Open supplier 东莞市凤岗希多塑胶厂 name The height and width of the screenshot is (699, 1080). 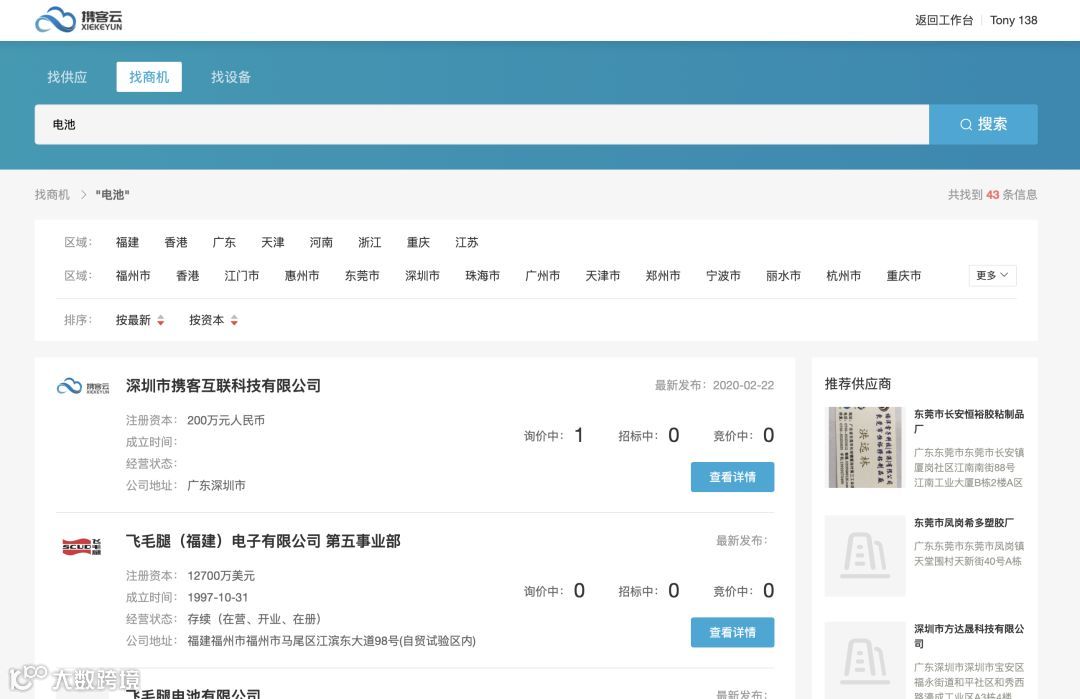[x=964, y=523]
